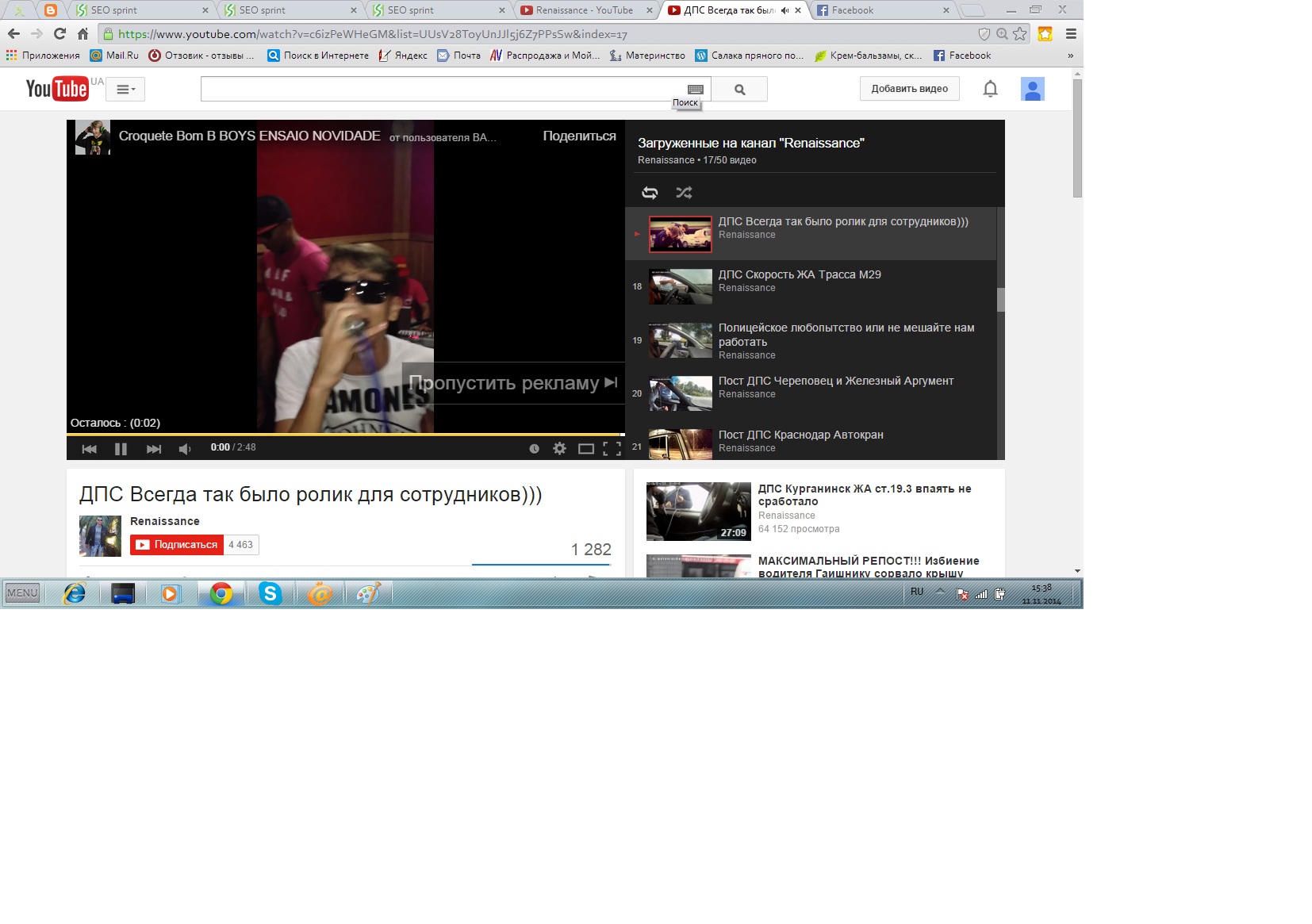Toggle playlist shuffle
The height and width of the screenshot is (924, 1312).
click(x=684, y=193)
